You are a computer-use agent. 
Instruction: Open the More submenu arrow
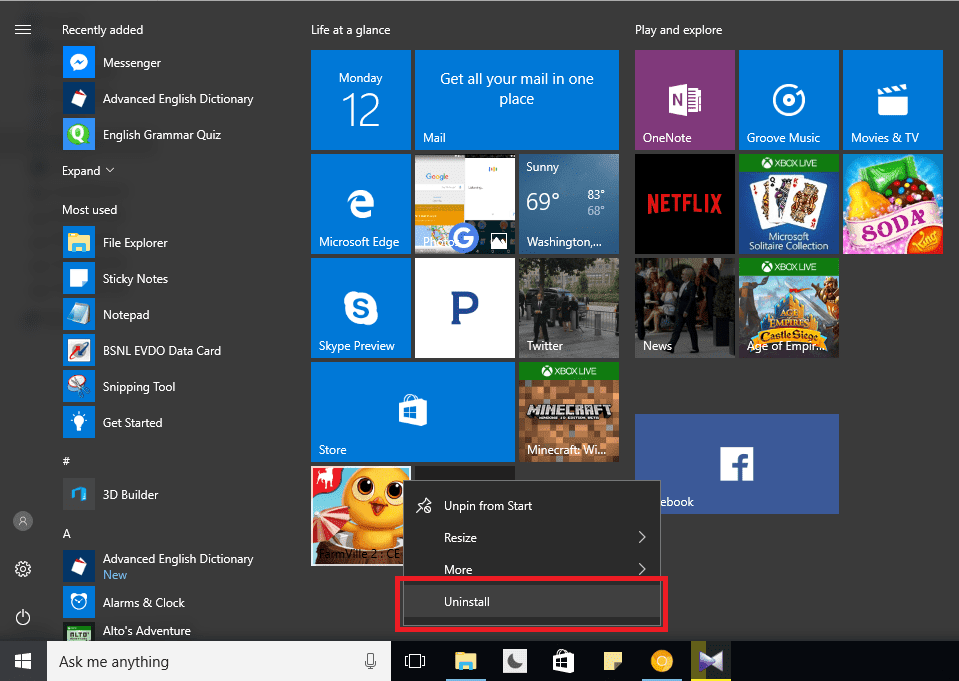(642, 569)
